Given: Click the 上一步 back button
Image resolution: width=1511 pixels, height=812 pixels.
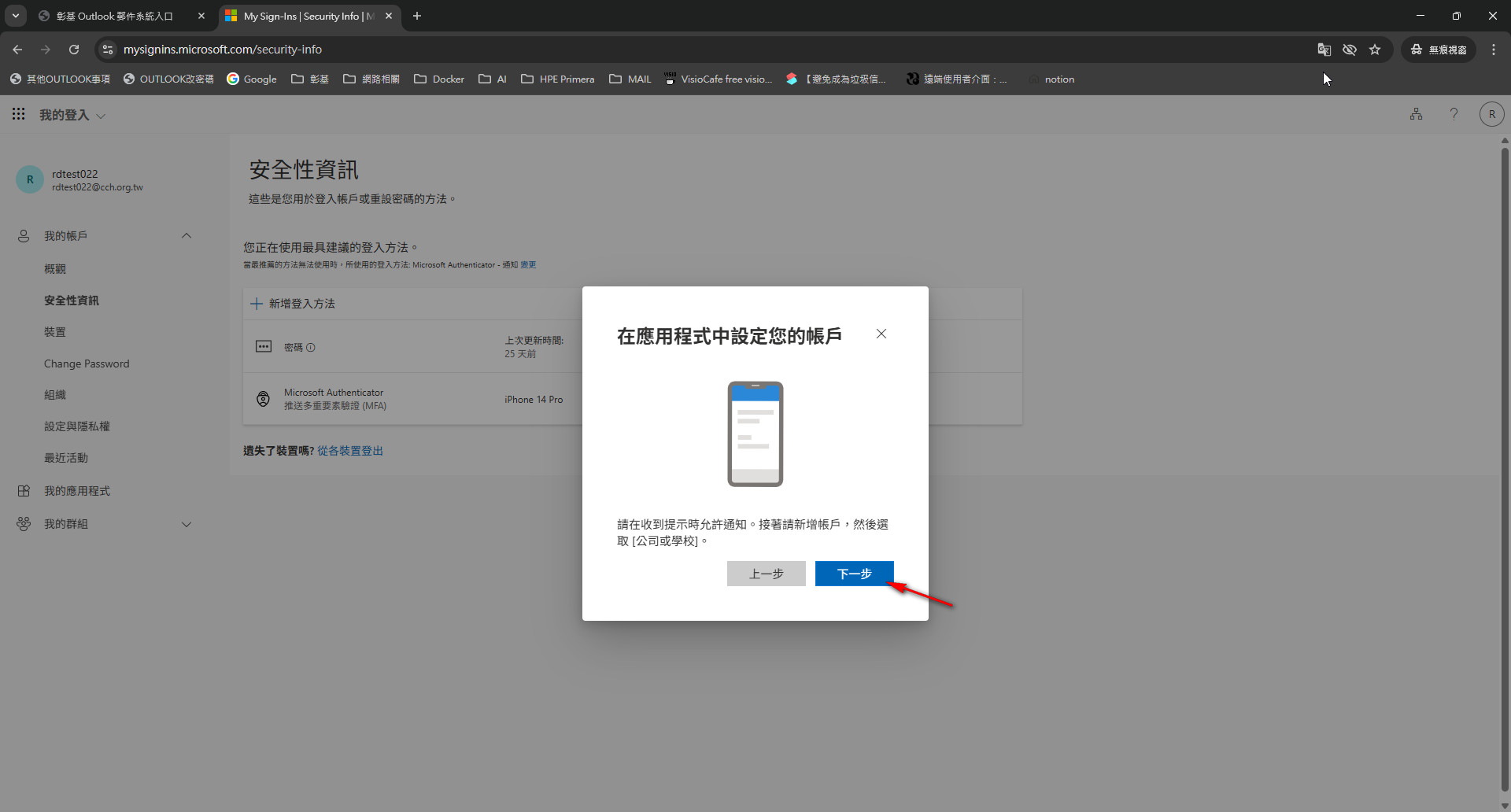Looking at the screenshot, I should pos(766,574).
